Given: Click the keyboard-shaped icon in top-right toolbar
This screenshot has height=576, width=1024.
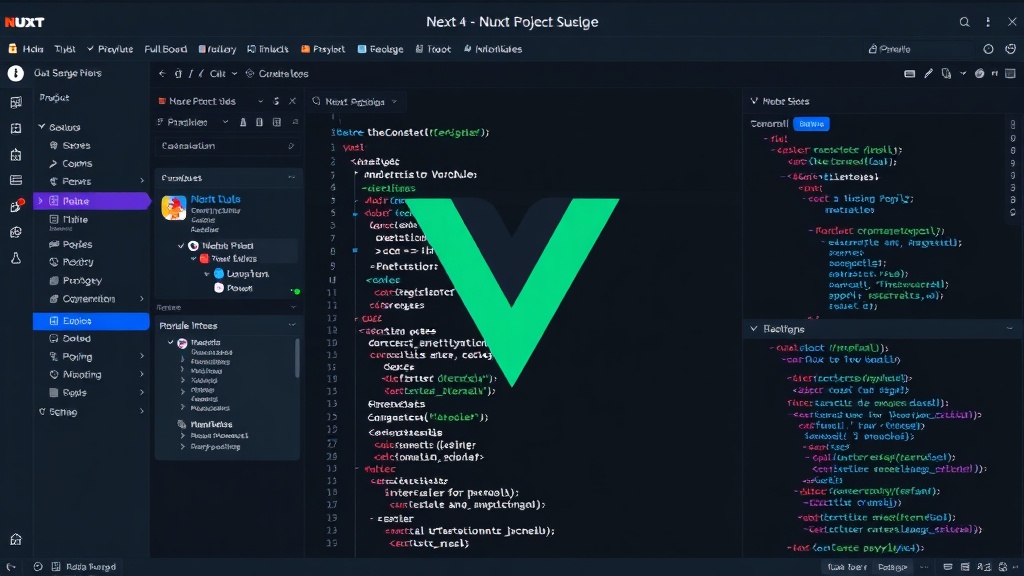Looking at the screenshot, I should click(x=909, y=74).
